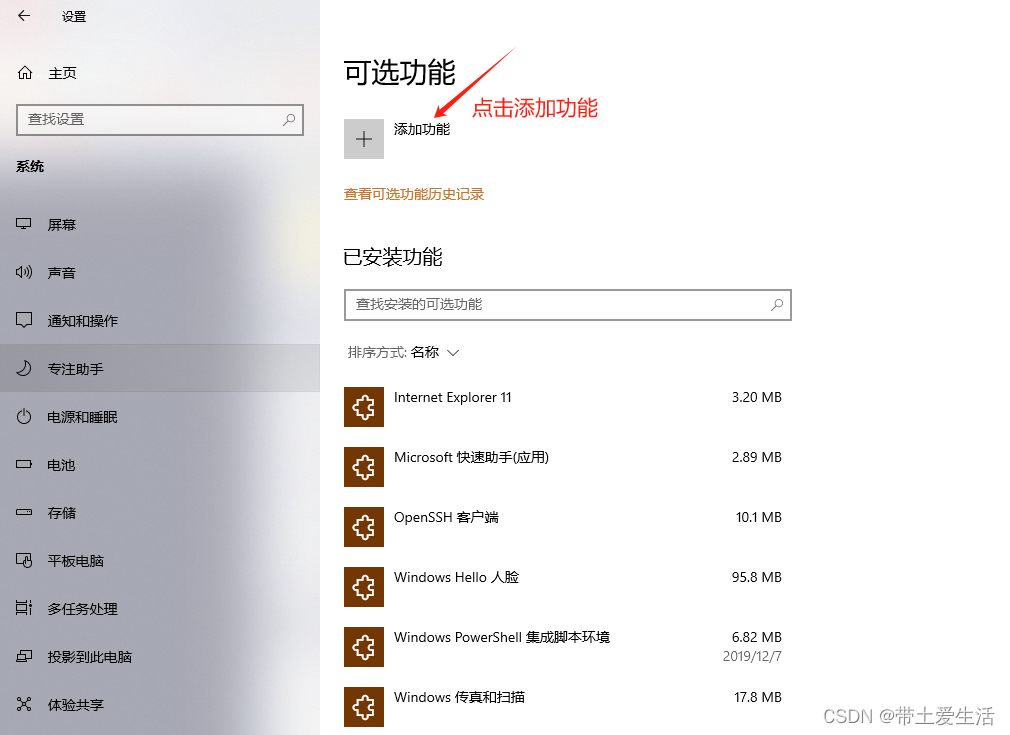Open 存储 settings page

(x=160, y=512)
